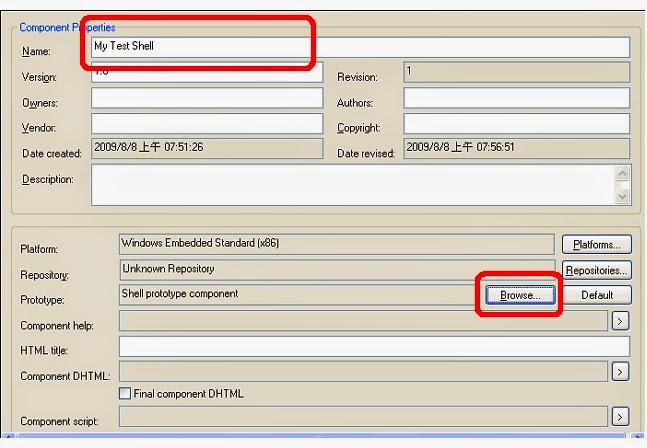
Task: Click the Platform: label
Action: 39,249
